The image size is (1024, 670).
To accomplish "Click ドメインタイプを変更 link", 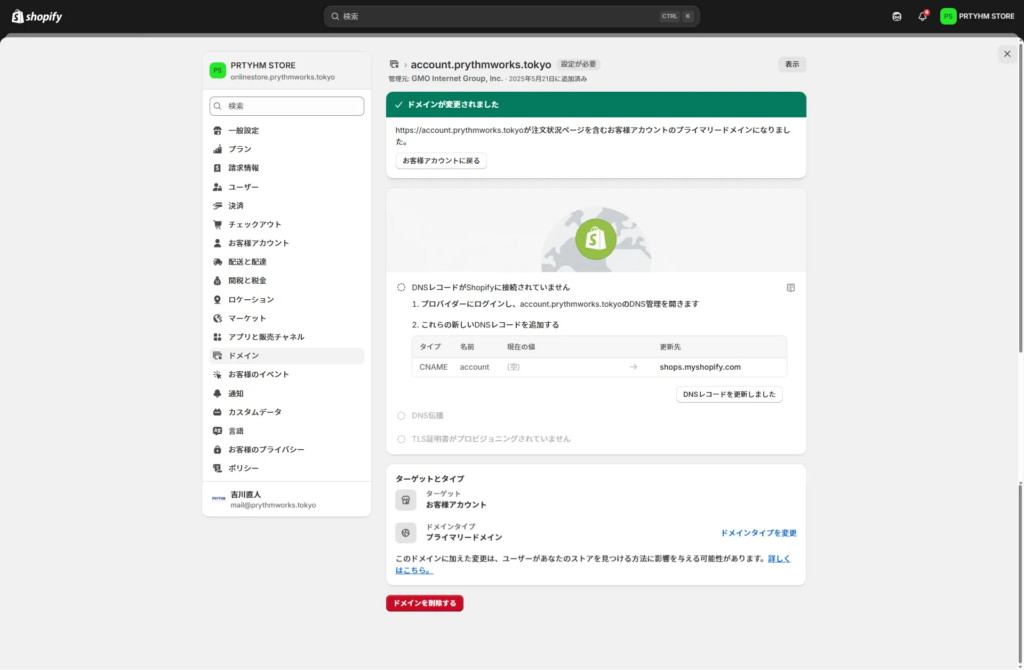I will pyautogui.click(x=758, y=534).
